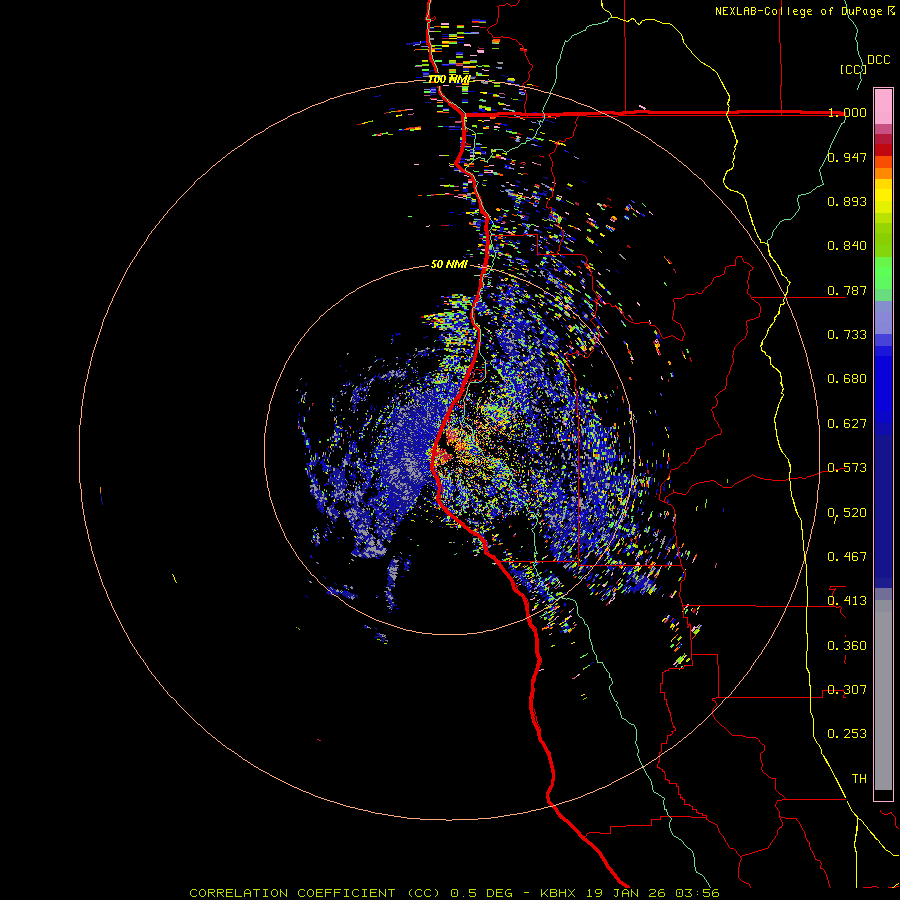The width and height of the screenshot is (900, 900).
Task: Click CORRELATION COEFFICIENT in the footer caption
Action: [292, 893]
